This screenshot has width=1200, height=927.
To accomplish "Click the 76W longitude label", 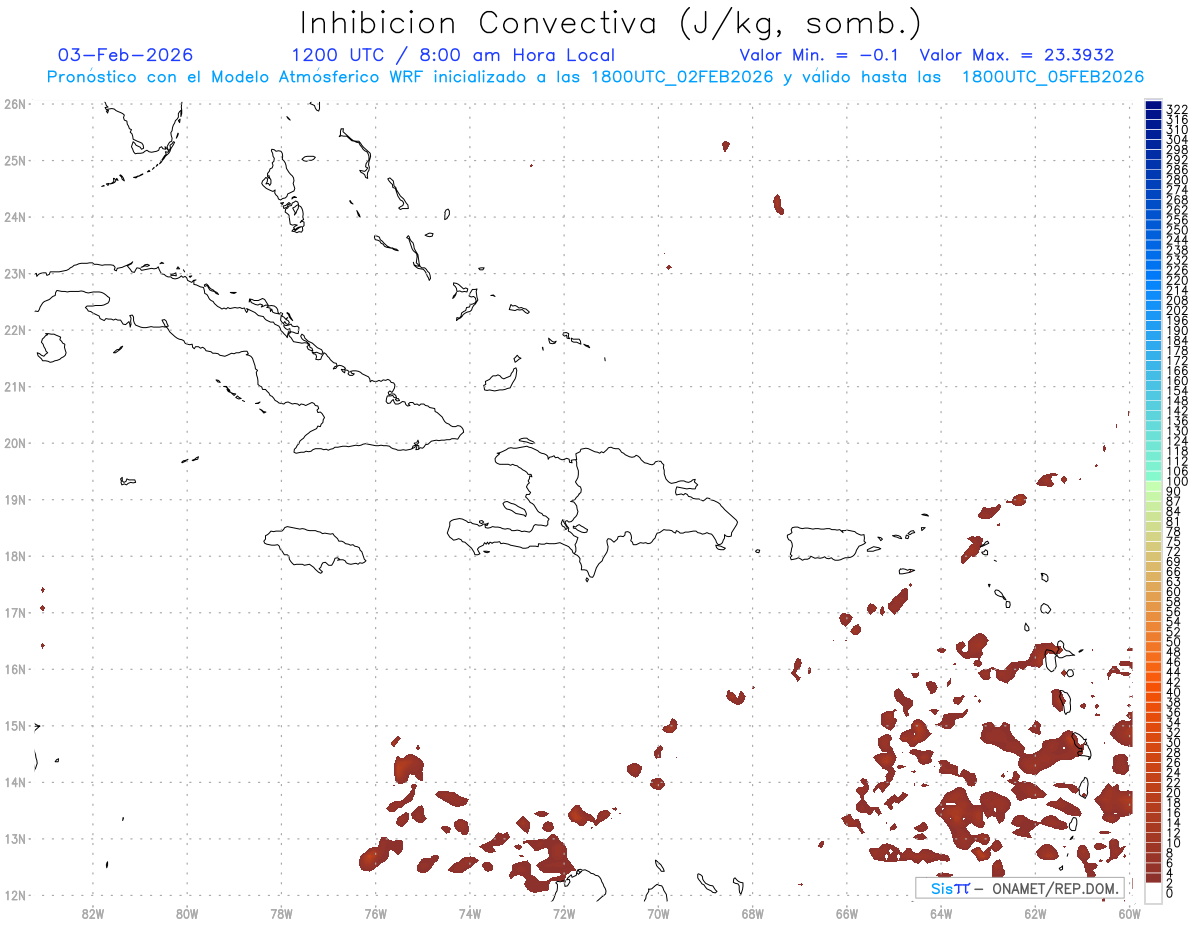I will click(x=375, y=912).
